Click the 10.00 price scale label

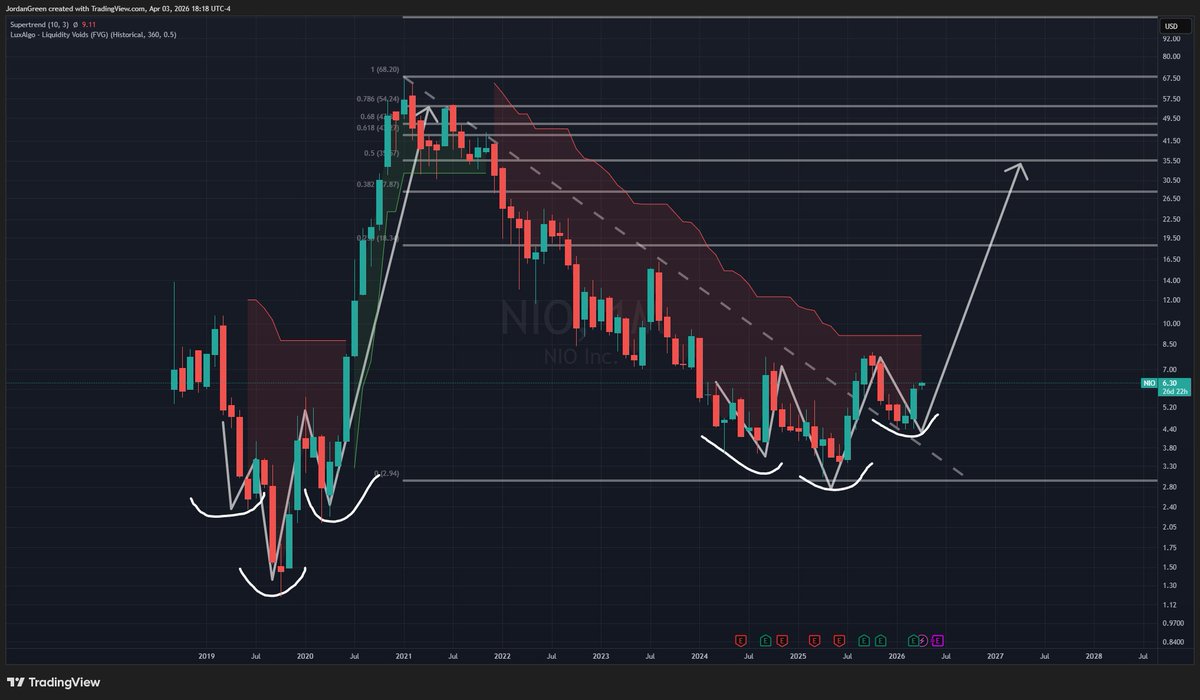coord(1172,324)
